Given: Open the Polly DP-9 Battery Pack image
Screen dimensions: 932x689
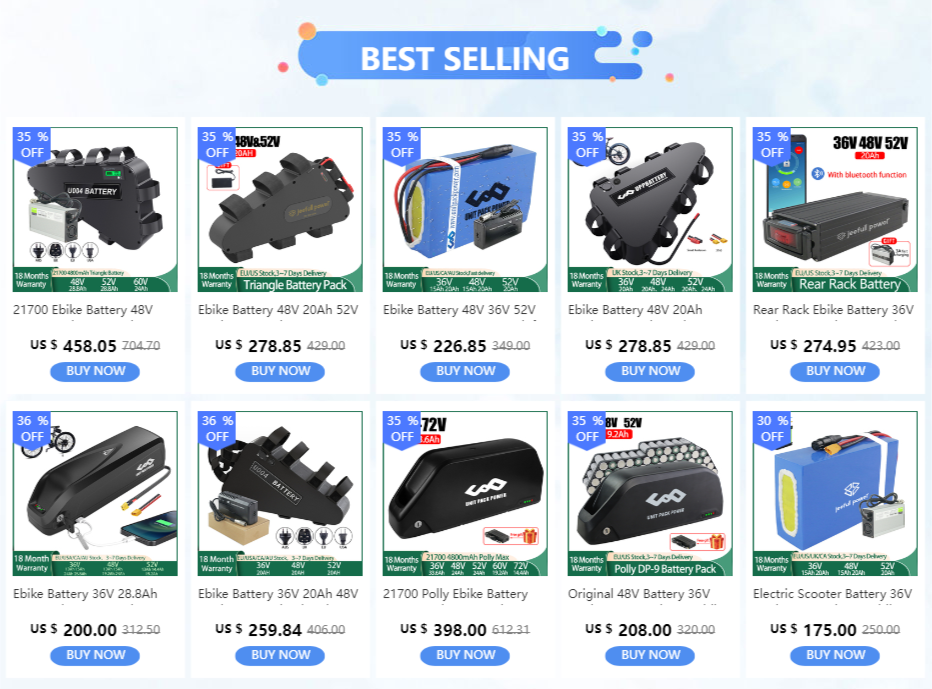Looking at the screenshot, I should 650,493.
